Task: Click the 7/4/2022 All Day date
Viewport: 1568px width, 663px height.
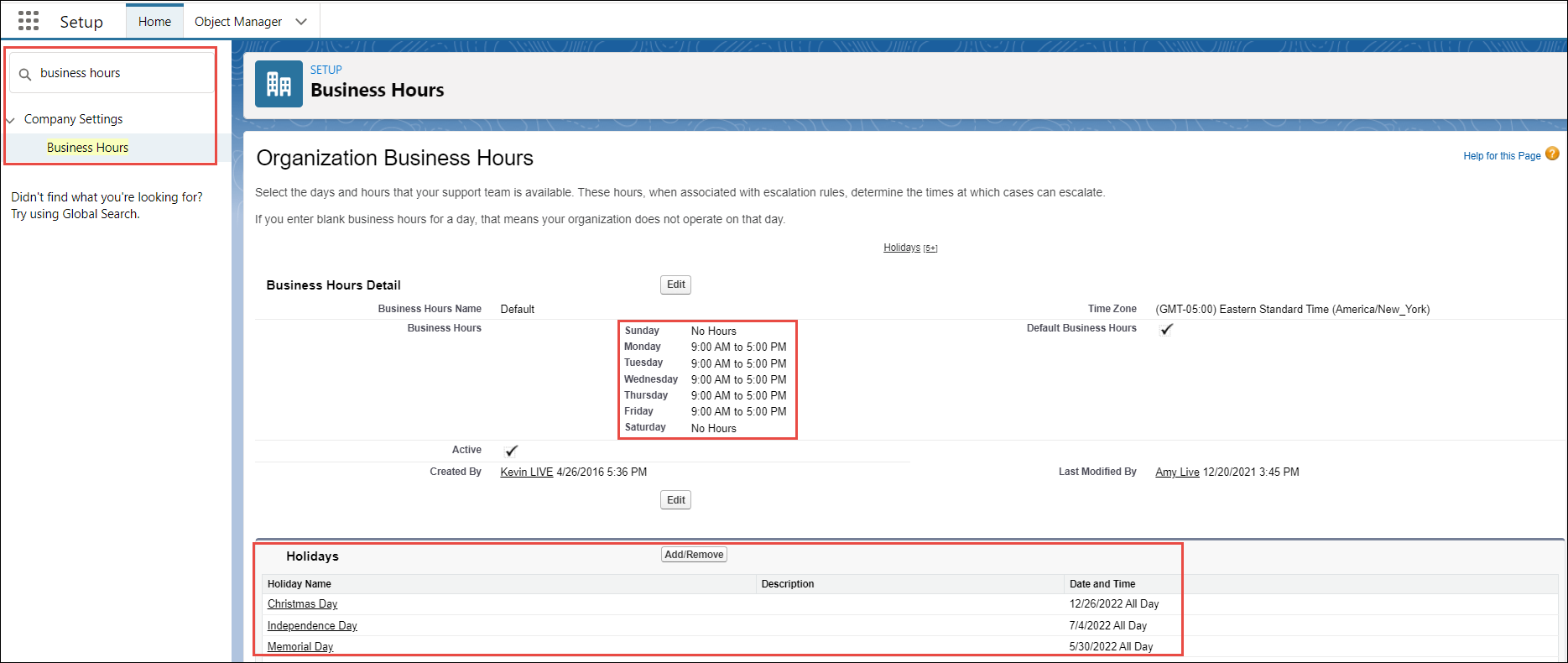Action: (1108, 626)
